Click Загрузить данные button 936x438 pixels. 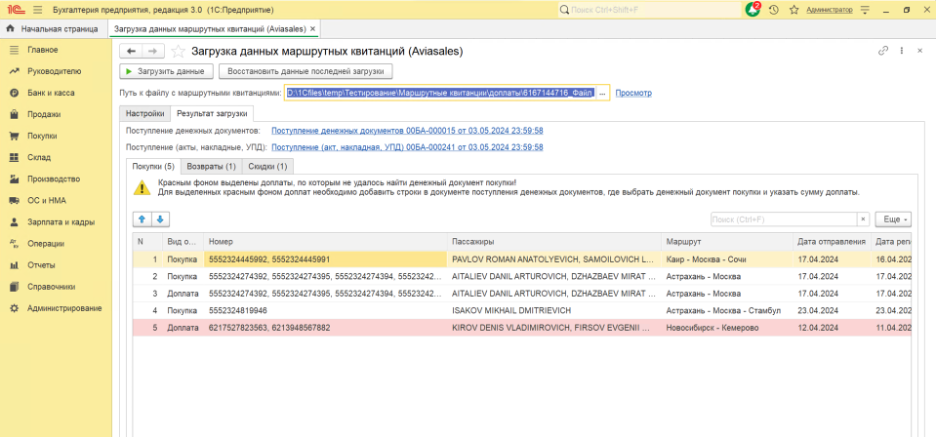point(167,71)
